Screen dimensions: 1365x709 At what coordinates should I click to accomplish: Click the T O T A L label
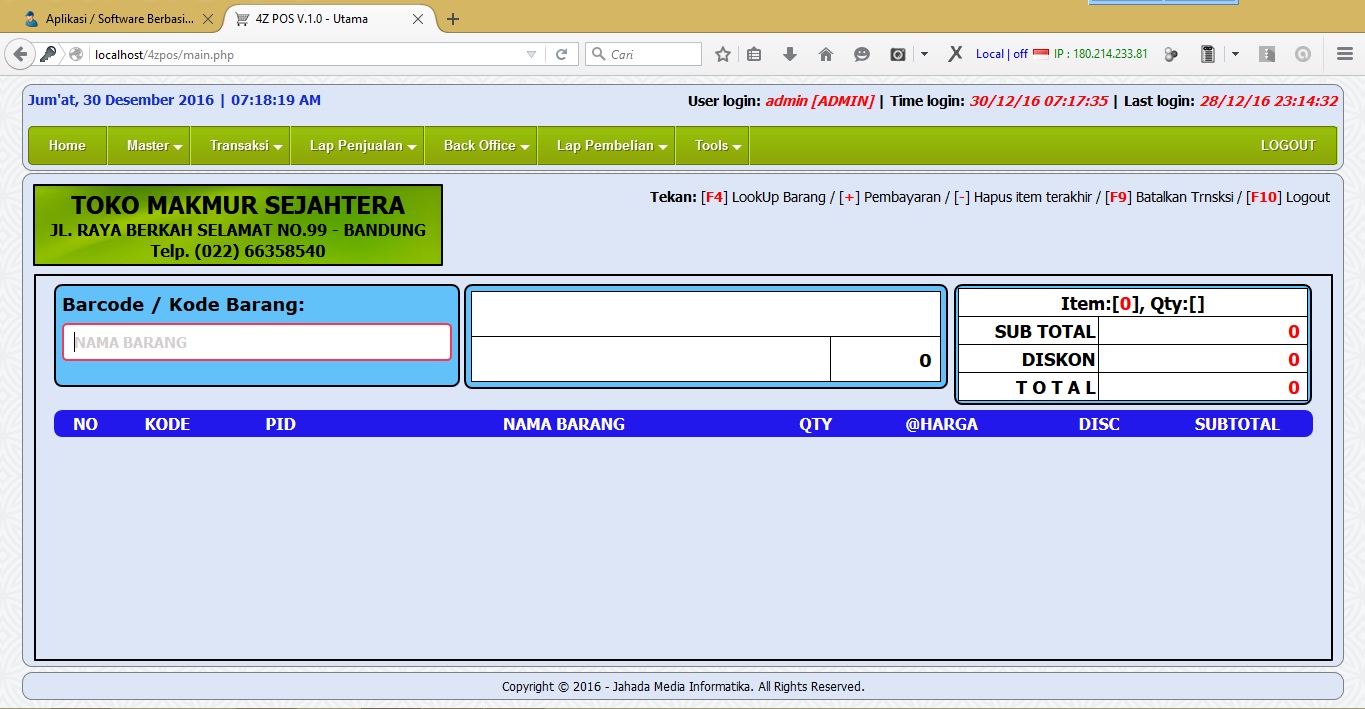point(1055,388)
